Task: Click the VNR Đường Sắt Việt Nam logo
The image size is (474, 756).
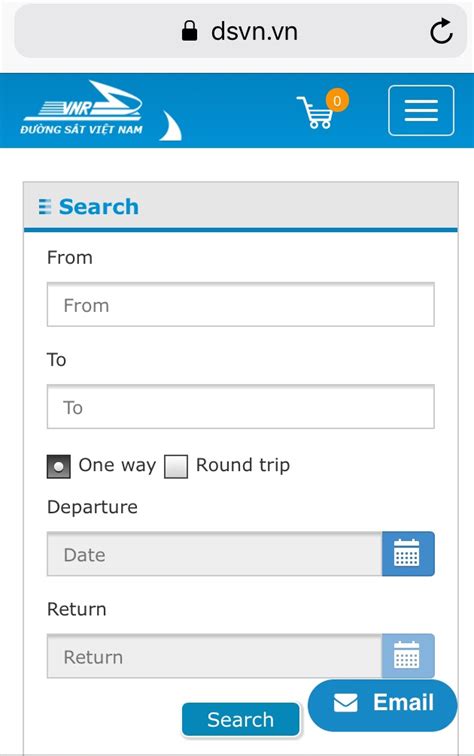Action: (x=101, y=111)
